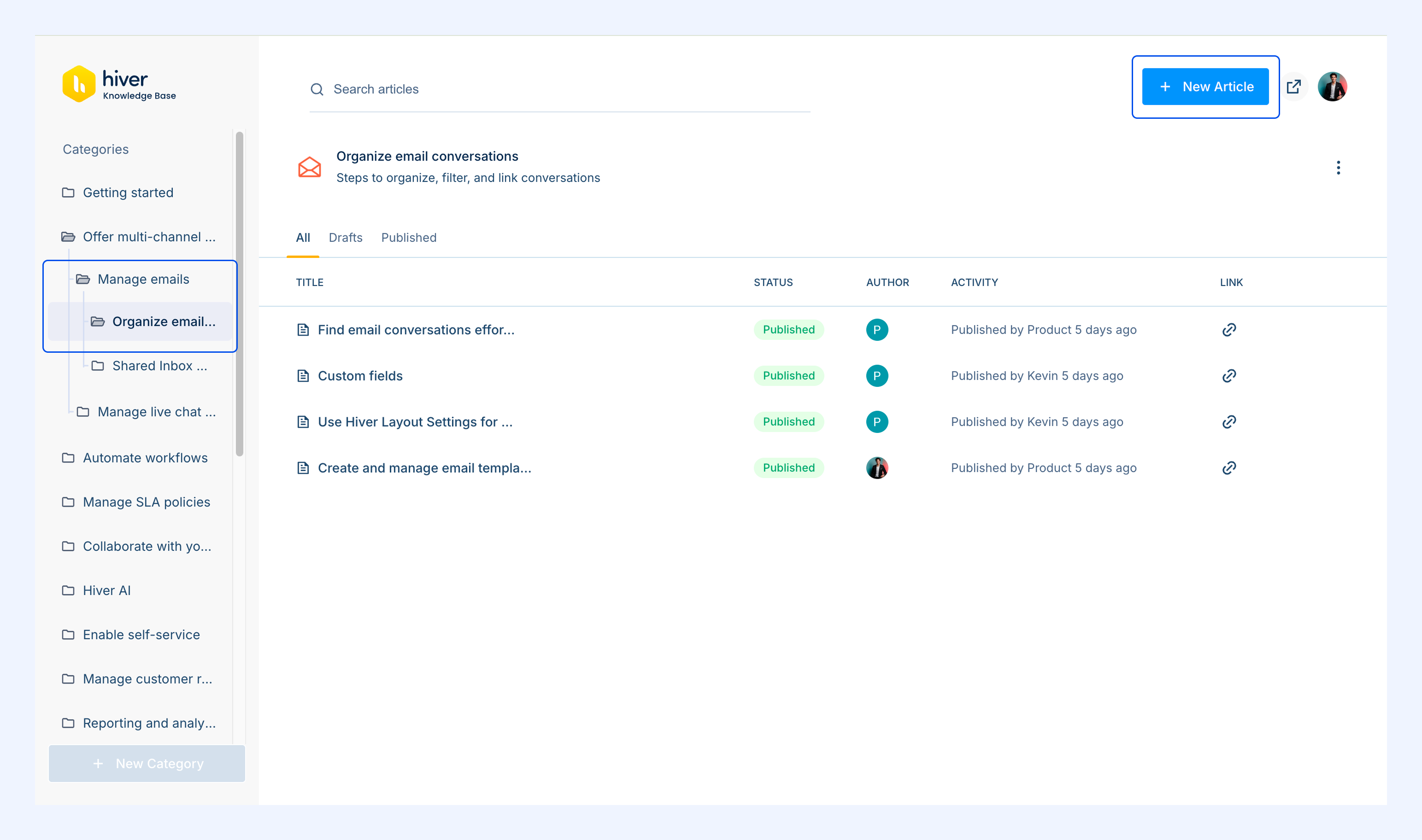Expand the Manage live chat folder icon
Image resolution: width=1422 pixels, height=840 pixels.
pyautogui.click(x=82, y=412)
